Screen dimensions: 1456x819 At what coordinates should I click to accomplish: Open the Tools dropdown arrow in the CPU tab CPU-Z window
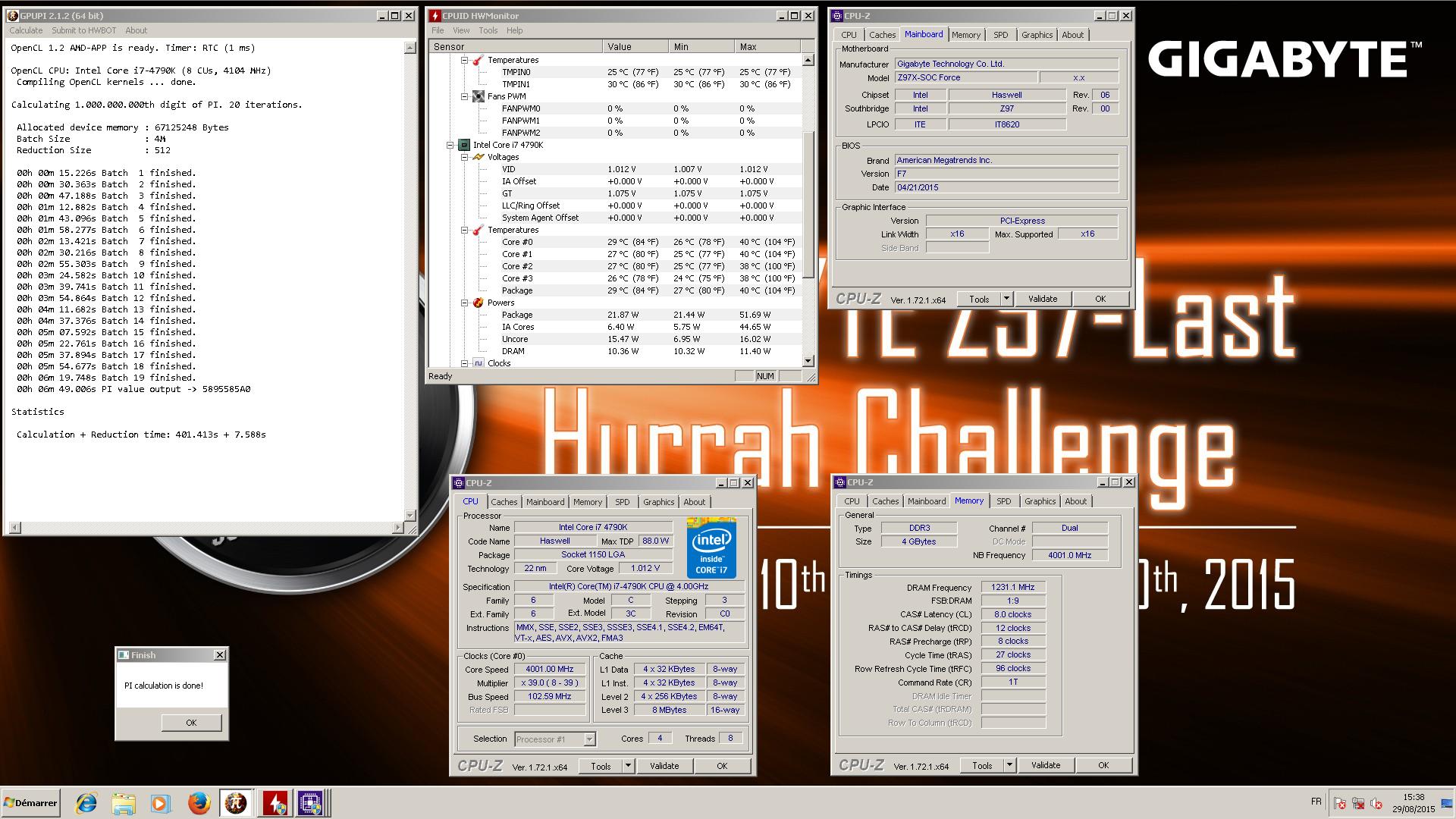628,766
